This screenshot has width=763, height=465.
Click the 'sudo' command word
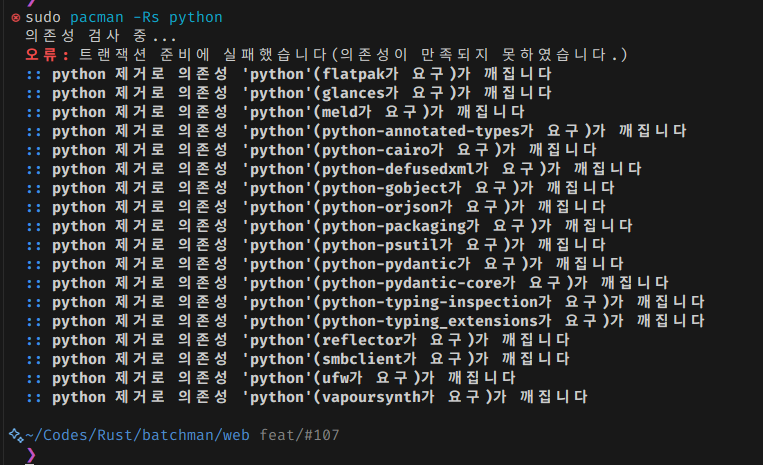pyautogui.click(x=43, y=17)
